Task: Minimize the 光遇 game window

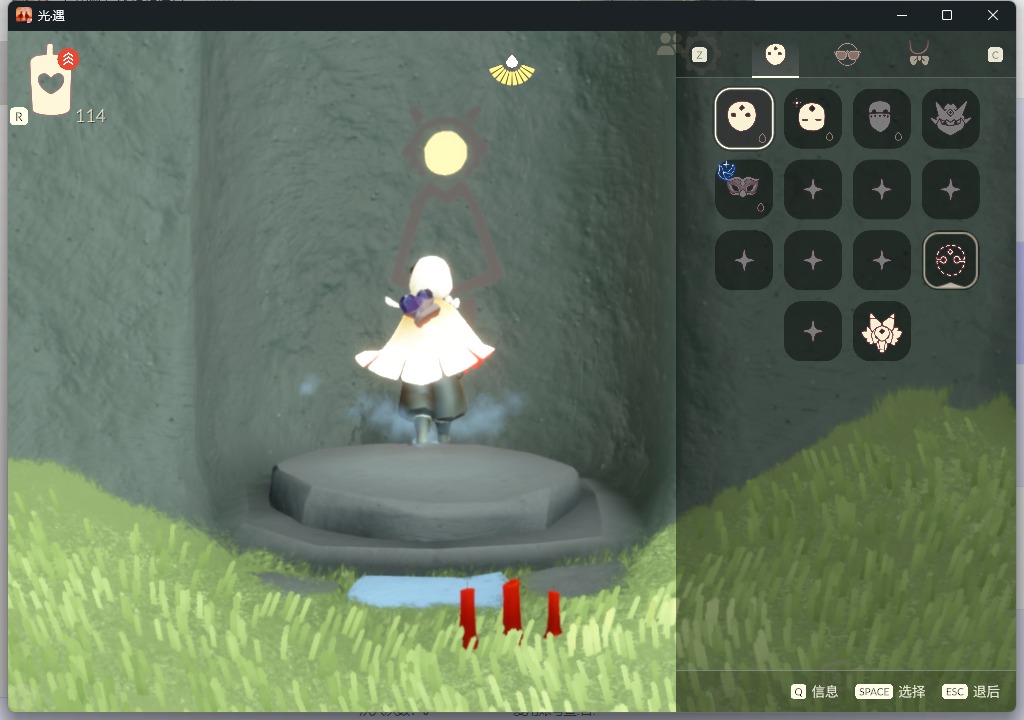Action: (x=902, y=15)
